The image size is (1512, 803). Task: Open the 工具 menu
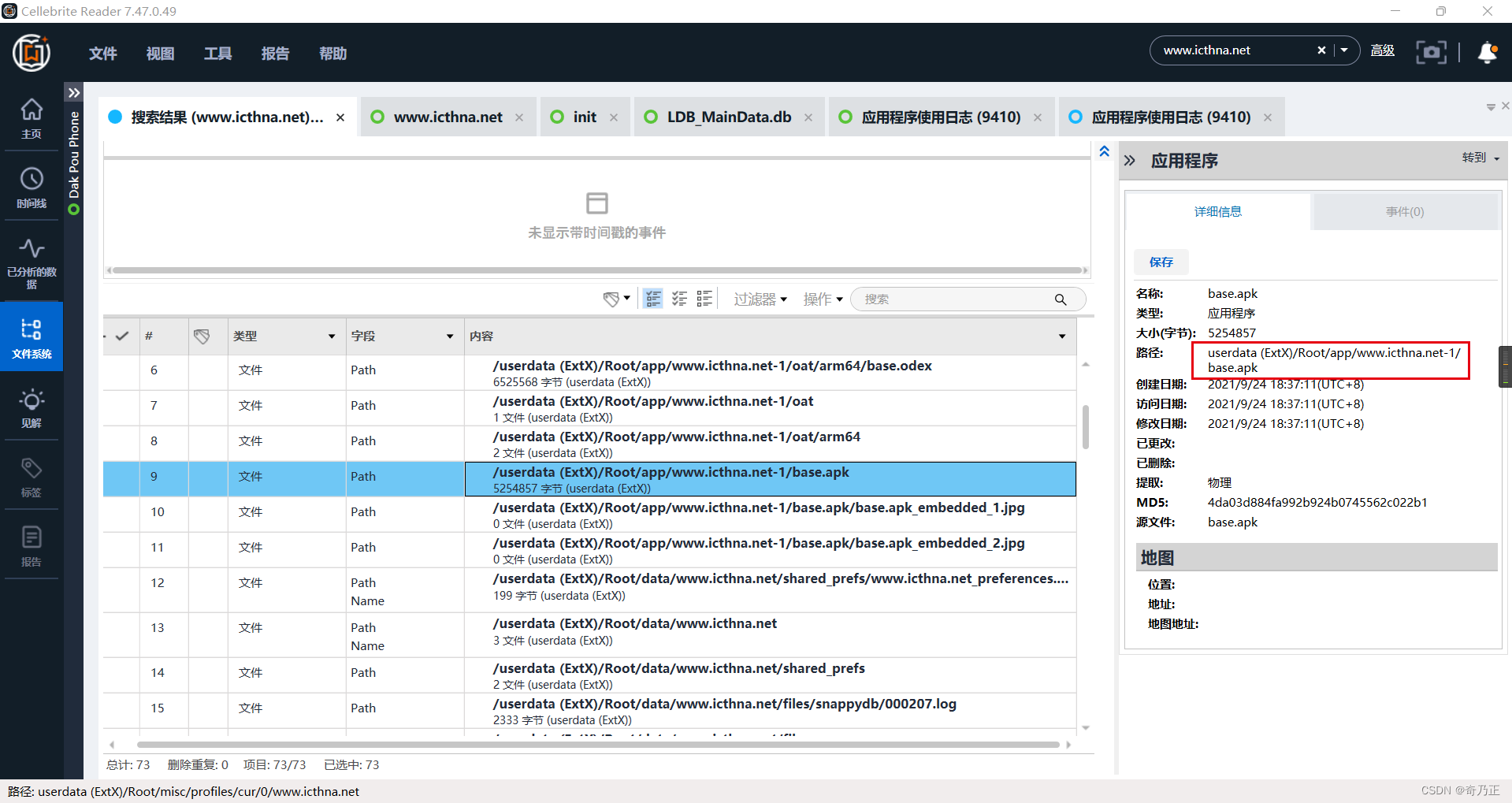217,54
